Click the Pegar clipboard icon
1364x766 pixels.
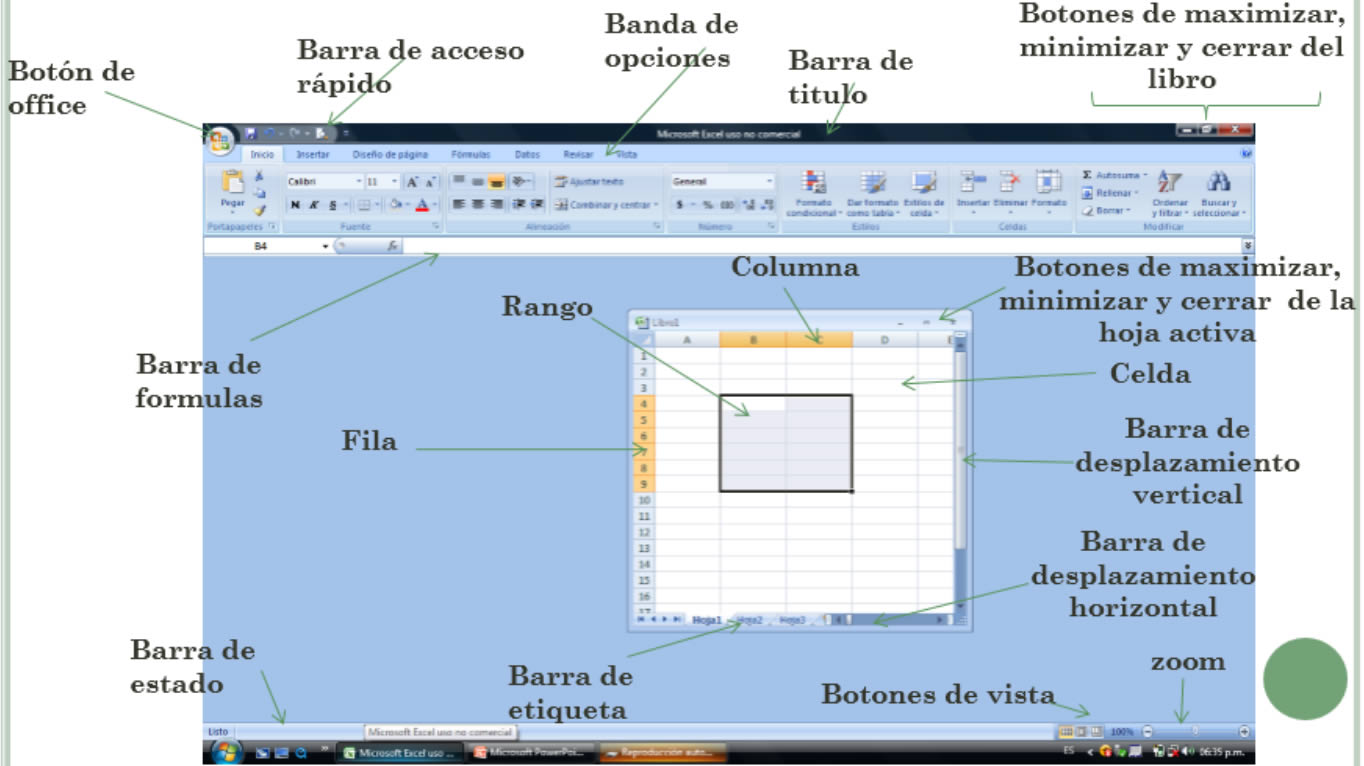232,184
